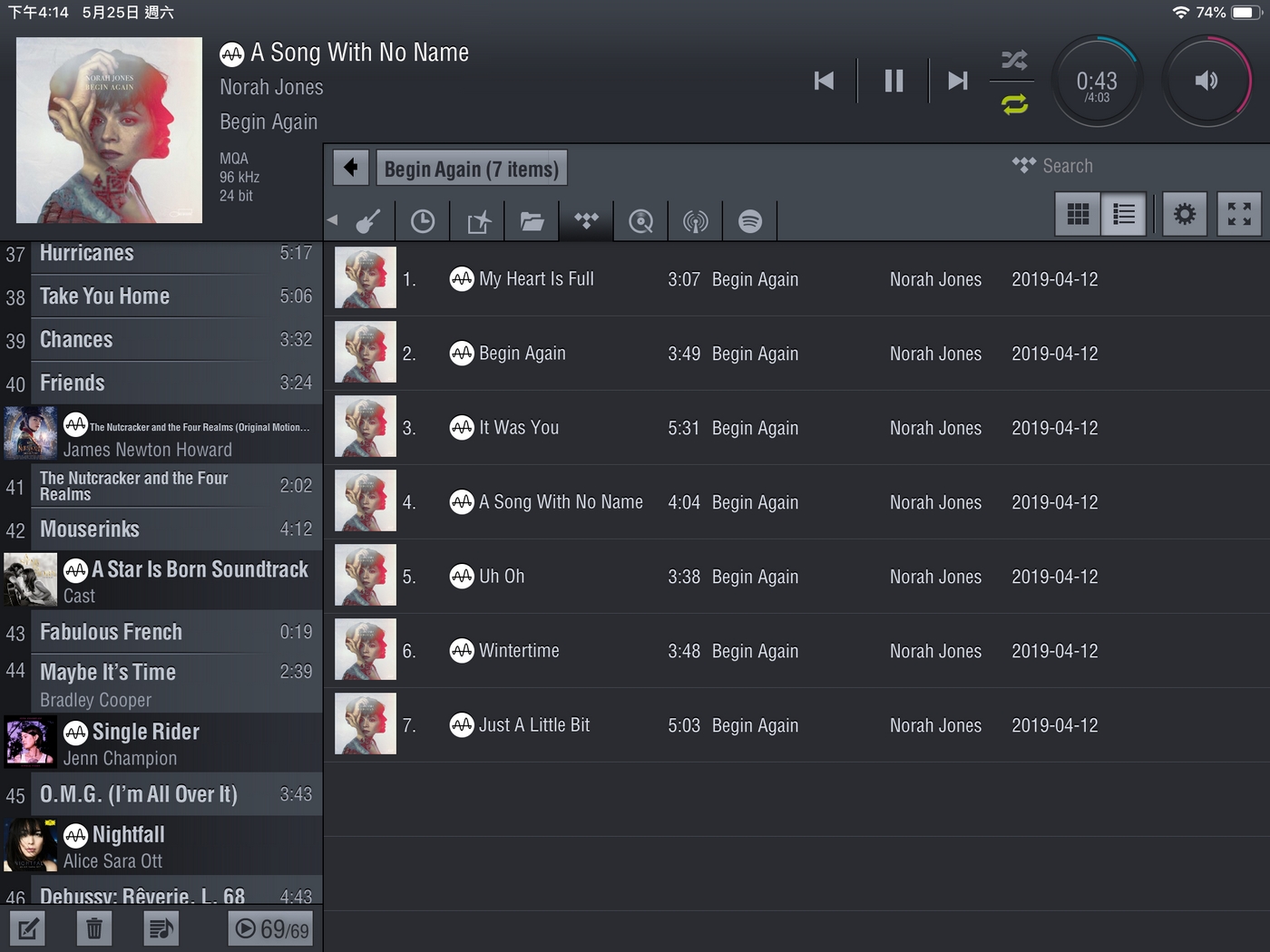1270x952 pixels.
Task: Expand browser to full screen
Action: point(1239,214)
